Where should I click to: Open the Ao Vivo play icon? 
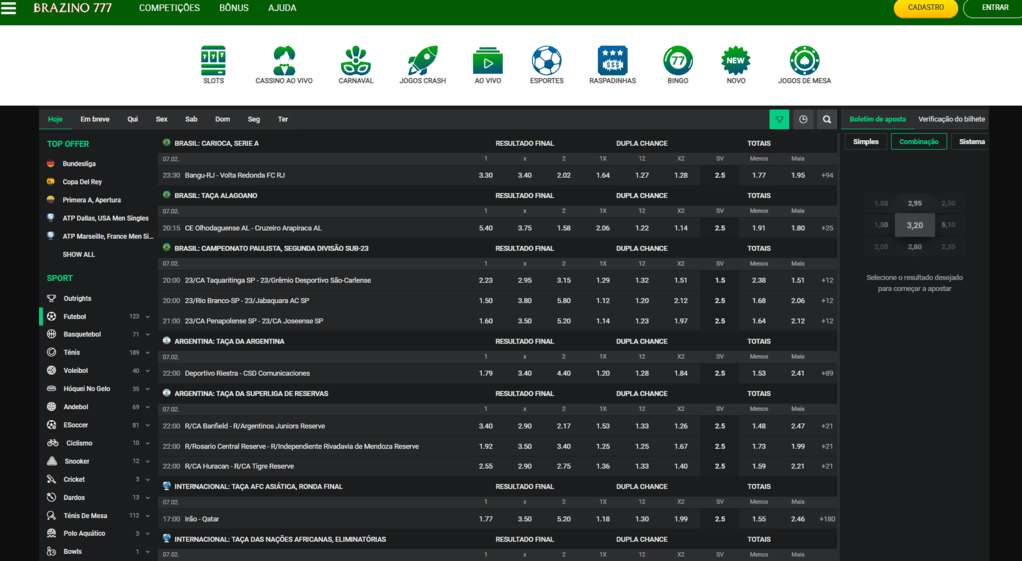(x=488, y=61)
